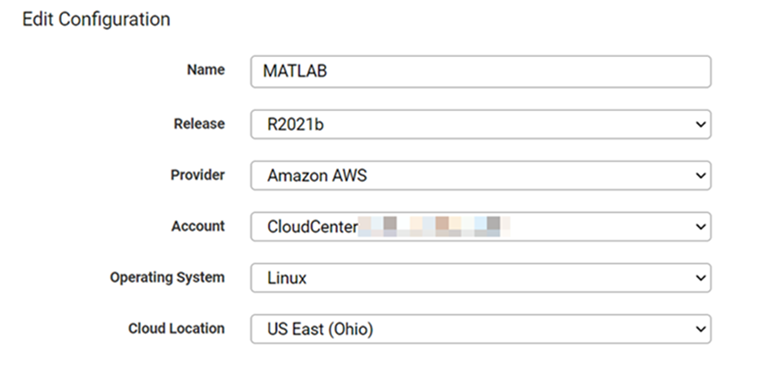Click the Name field label

pyautogui.click(x=205, y=70)
